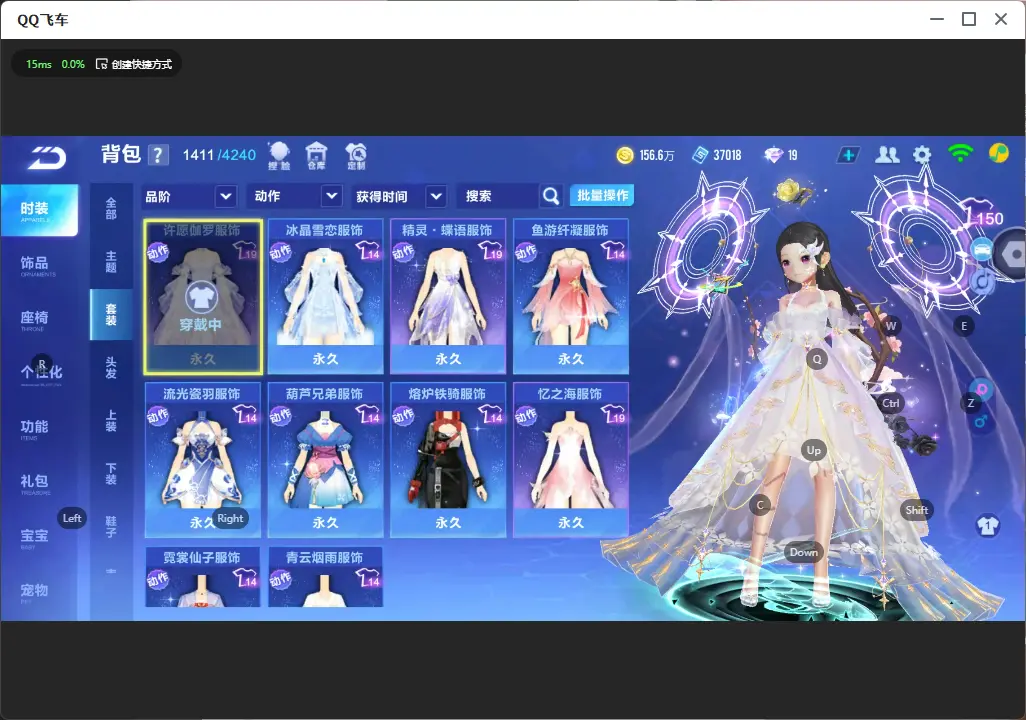Click the 0.0% packet loss readout

pos(73,64)
